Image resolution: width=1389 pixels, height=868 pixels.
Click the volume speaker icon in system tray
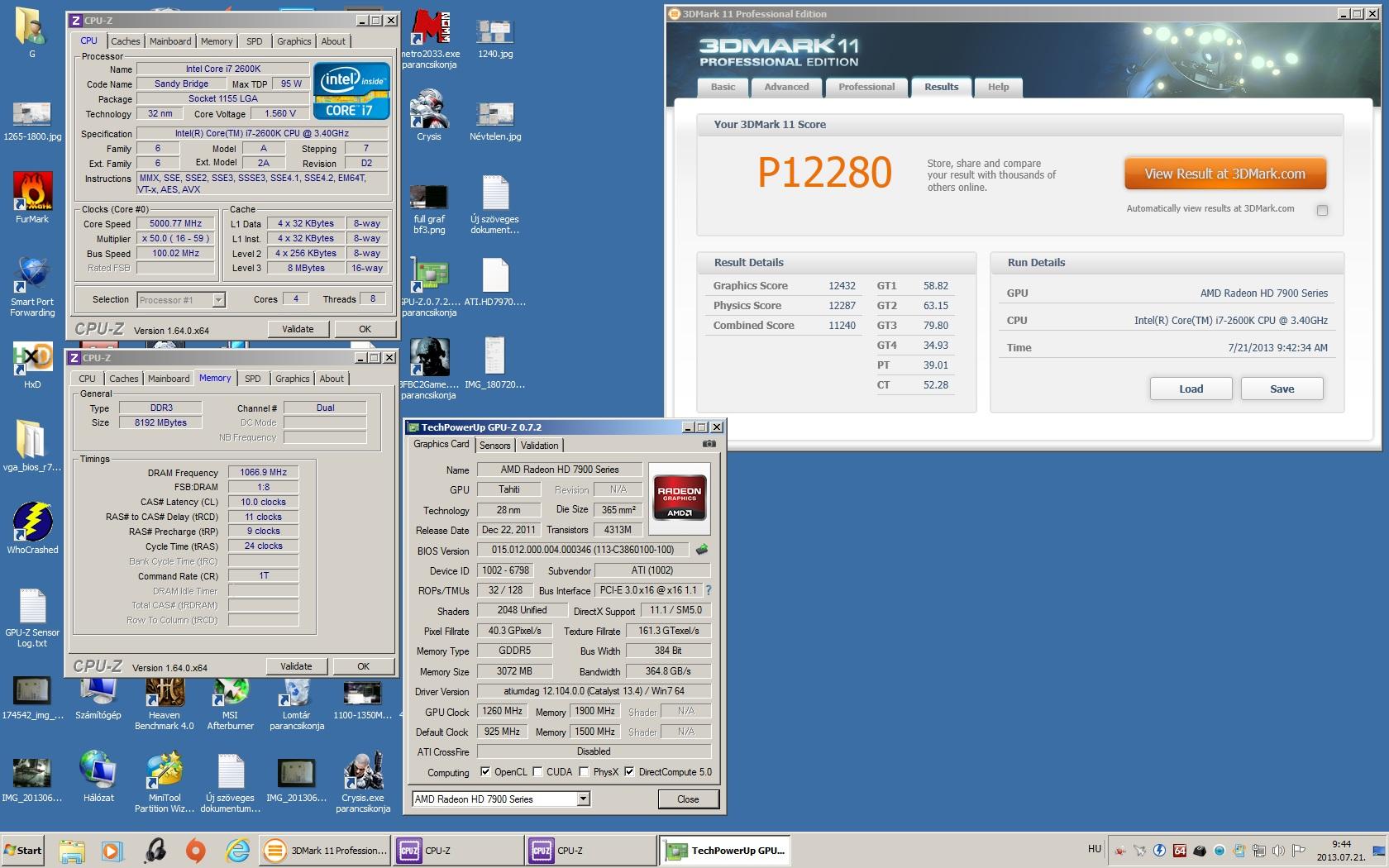pos(1278,850)
